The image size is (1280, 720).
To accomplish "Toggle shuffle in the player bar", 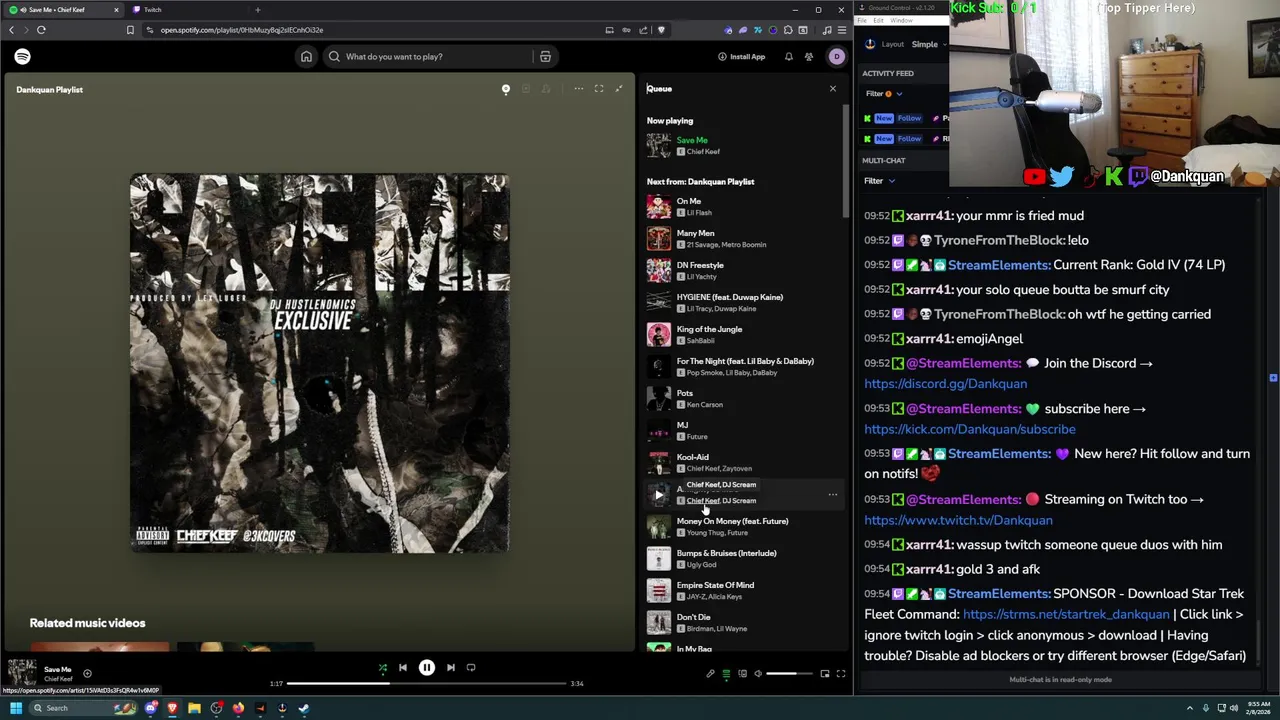I will 382,668.
